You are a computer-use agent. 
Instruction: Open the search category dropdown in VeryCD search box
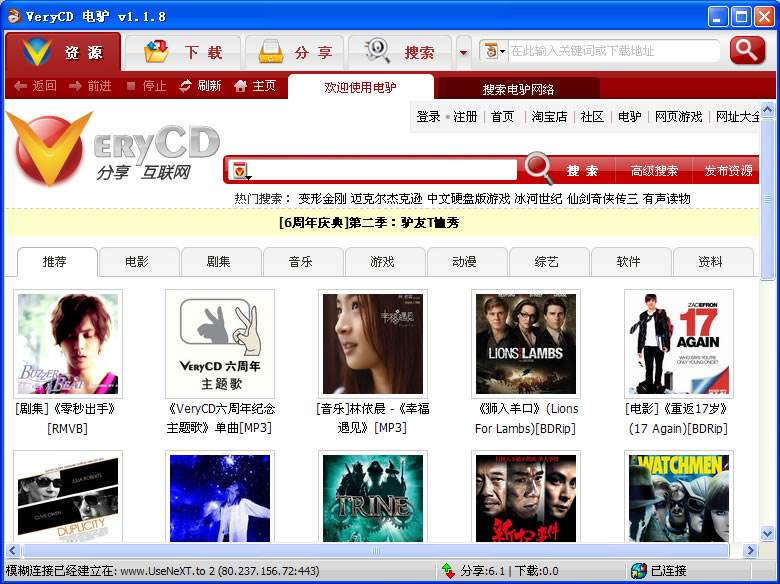pyautogui.click(x=240, y=171)
